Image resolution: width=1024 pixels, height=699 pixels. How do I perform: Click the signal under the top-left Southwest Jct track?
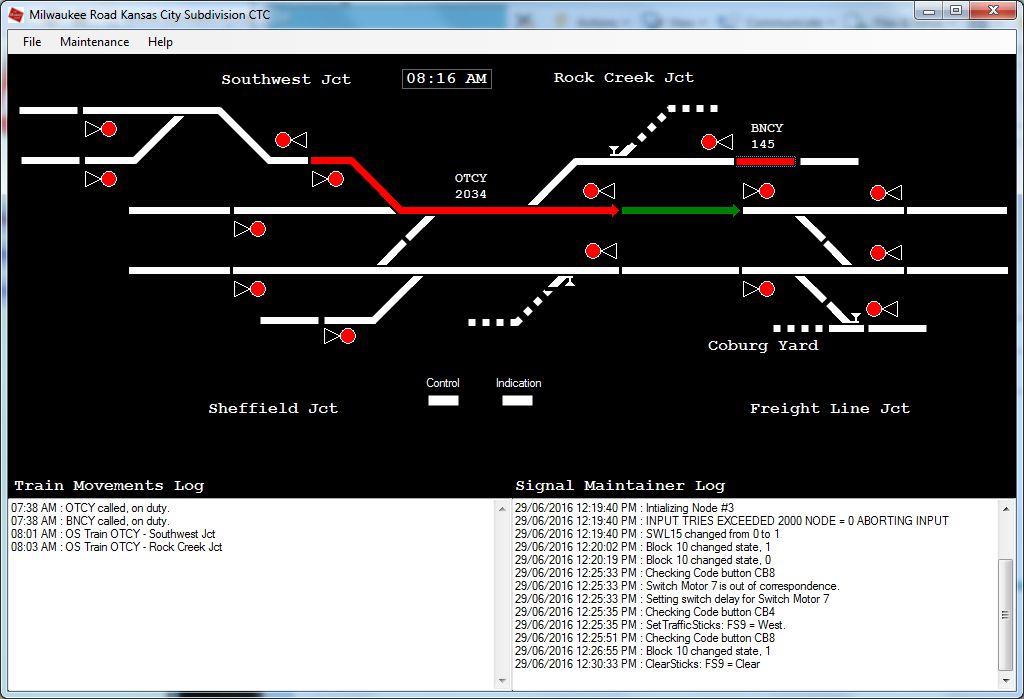[101, 129]
